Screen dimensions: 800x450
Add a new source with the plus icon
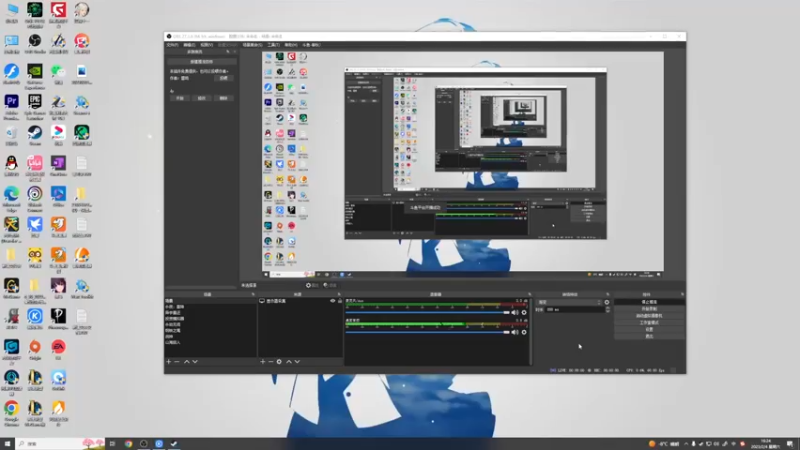point(263,362)
